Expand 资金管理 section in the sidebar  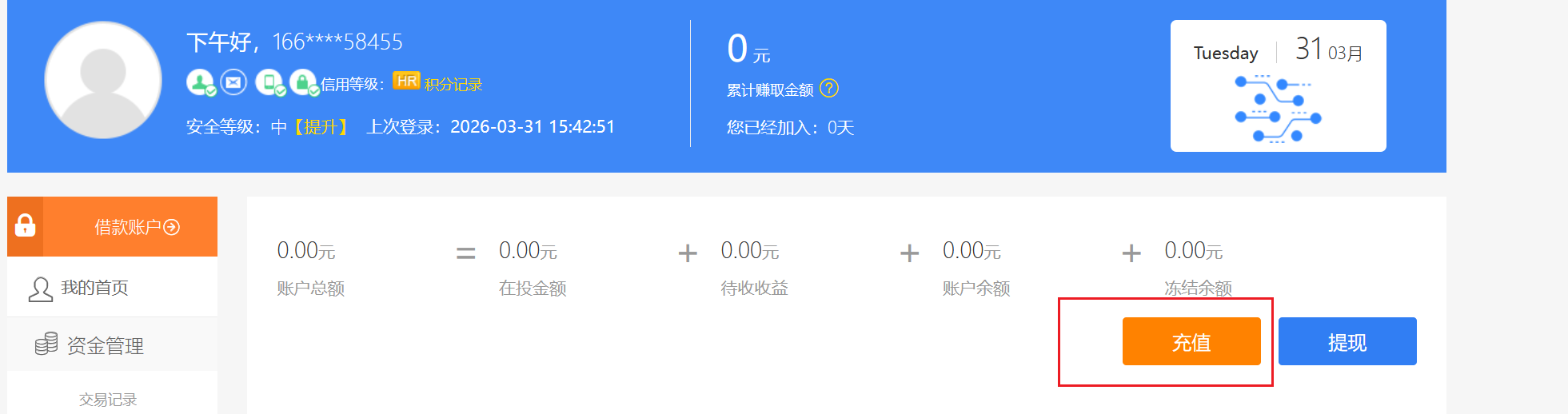[x=105, y=345]
